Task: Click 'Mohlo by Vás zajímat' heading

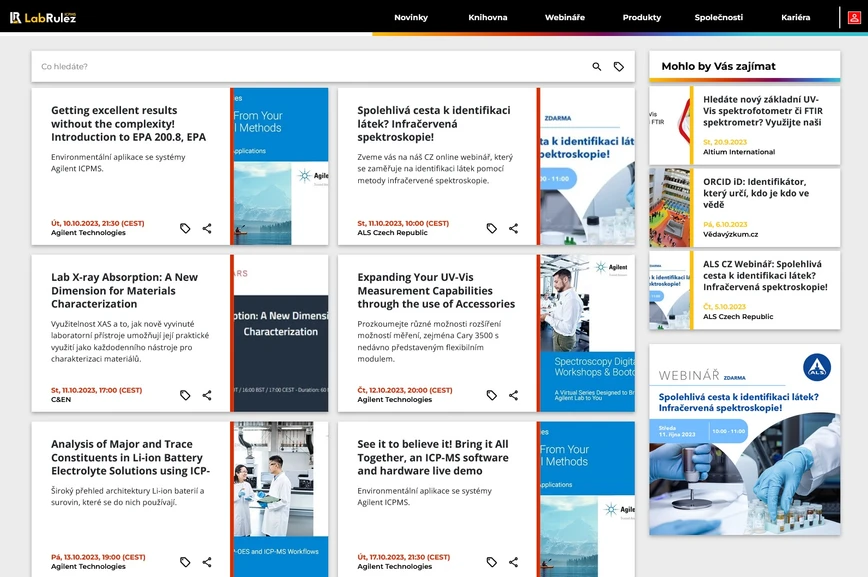Action: (x=719, y=66)
